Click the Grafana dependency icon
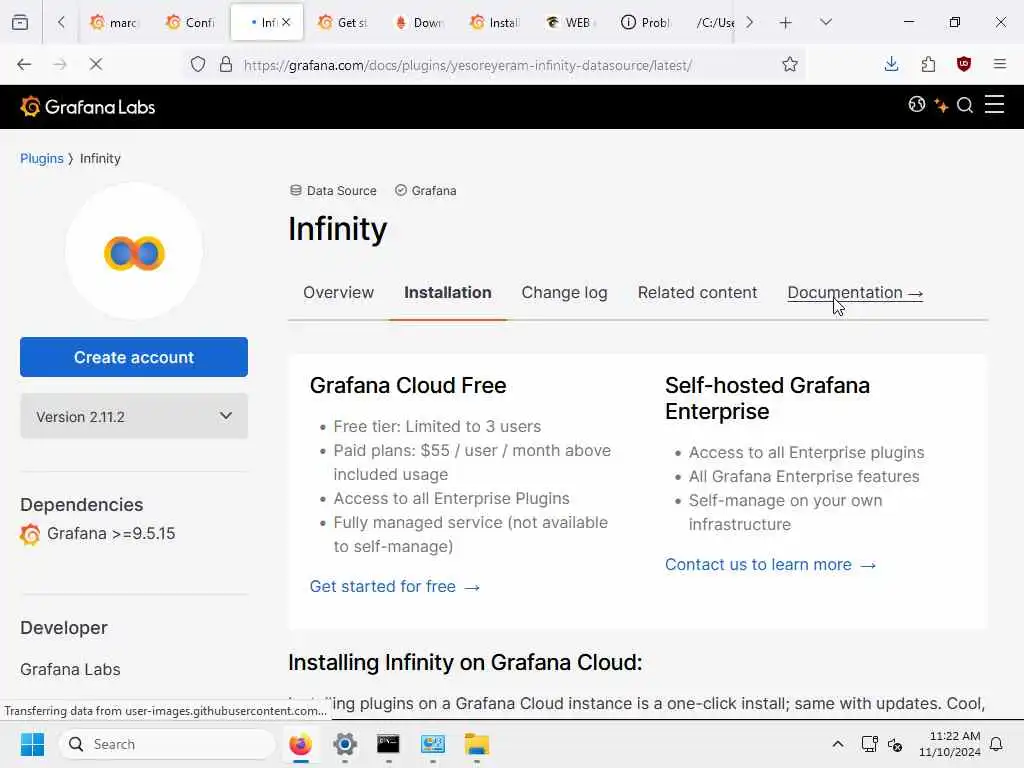 pos(30,534)
